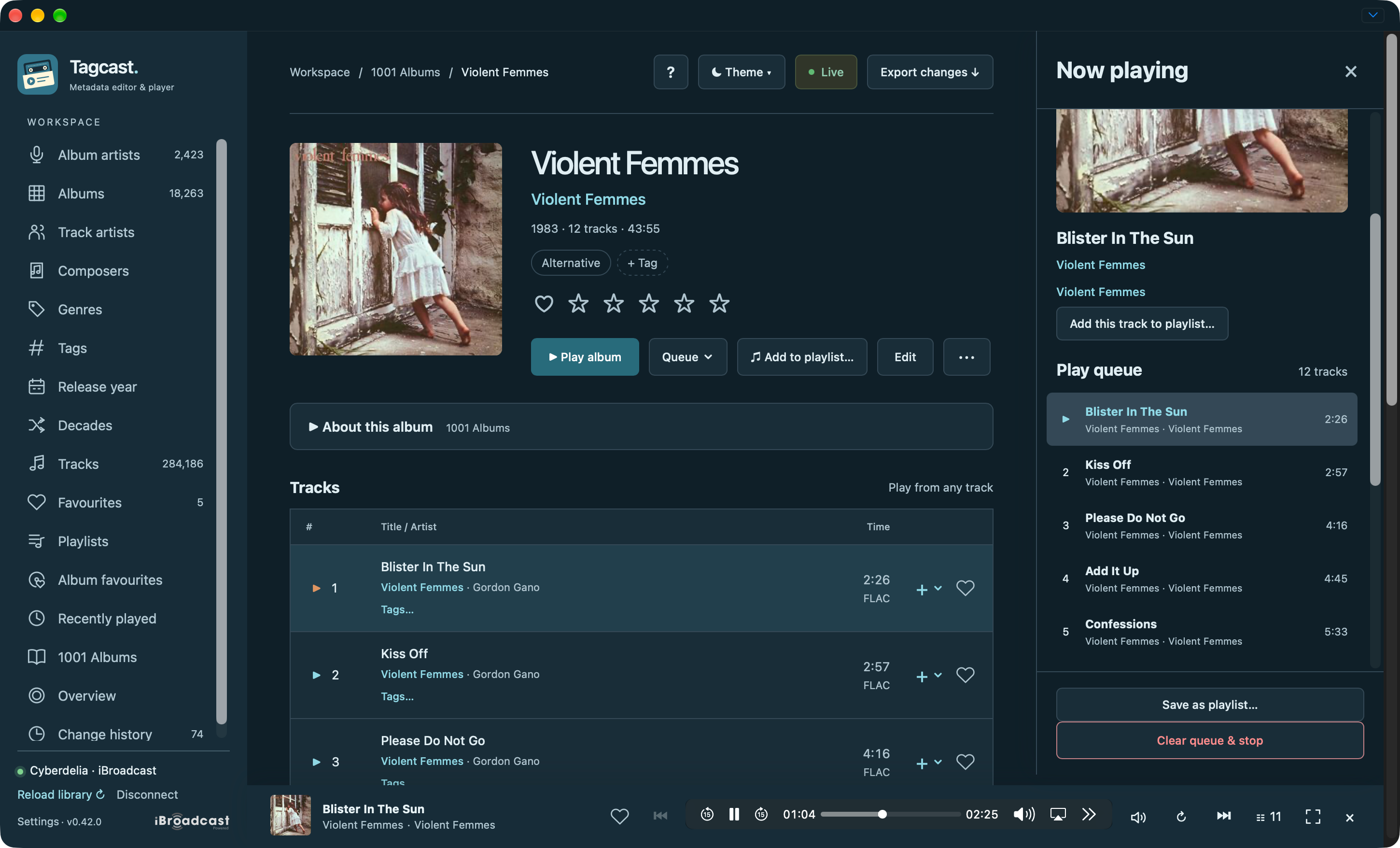Open the Decades view

click(x=115, y=425)
